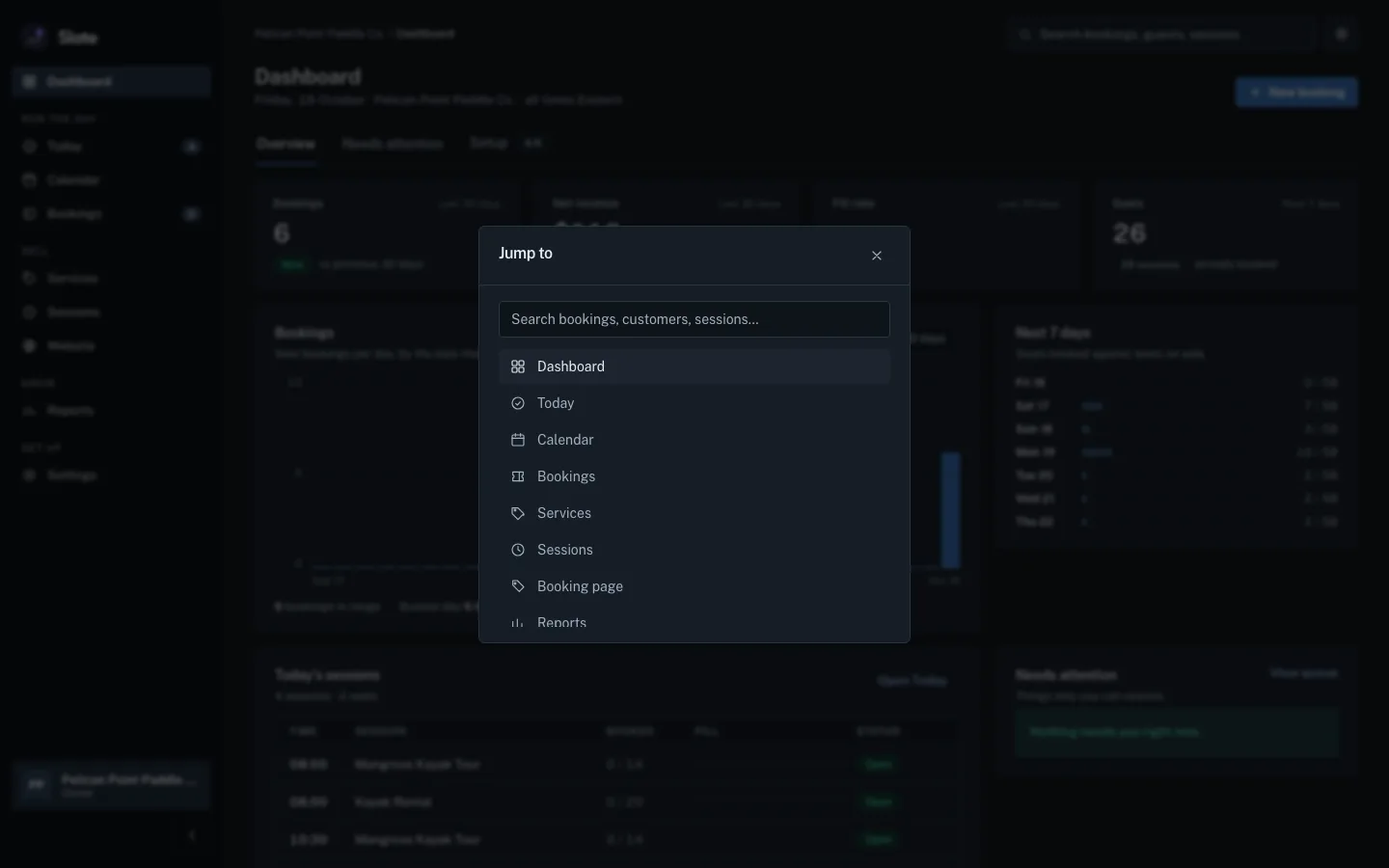Image resolution: width=1389 pixels, height=868 pixels.
Task: Jump to the Today entry
Action: tap(694, 403)
